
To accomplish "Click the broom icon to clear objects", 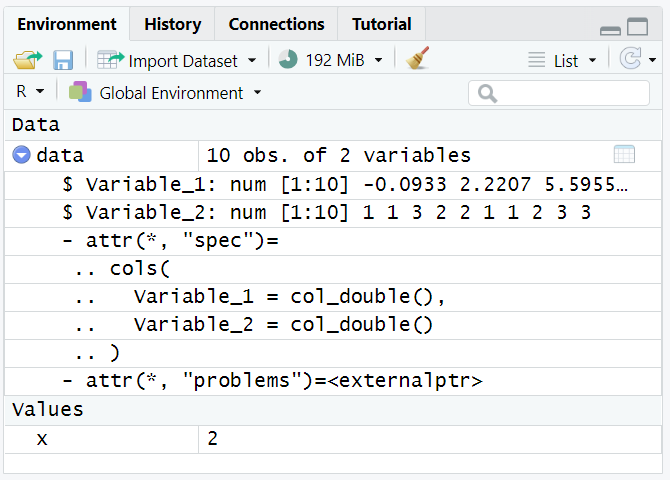I will click(x=418, y=60).
